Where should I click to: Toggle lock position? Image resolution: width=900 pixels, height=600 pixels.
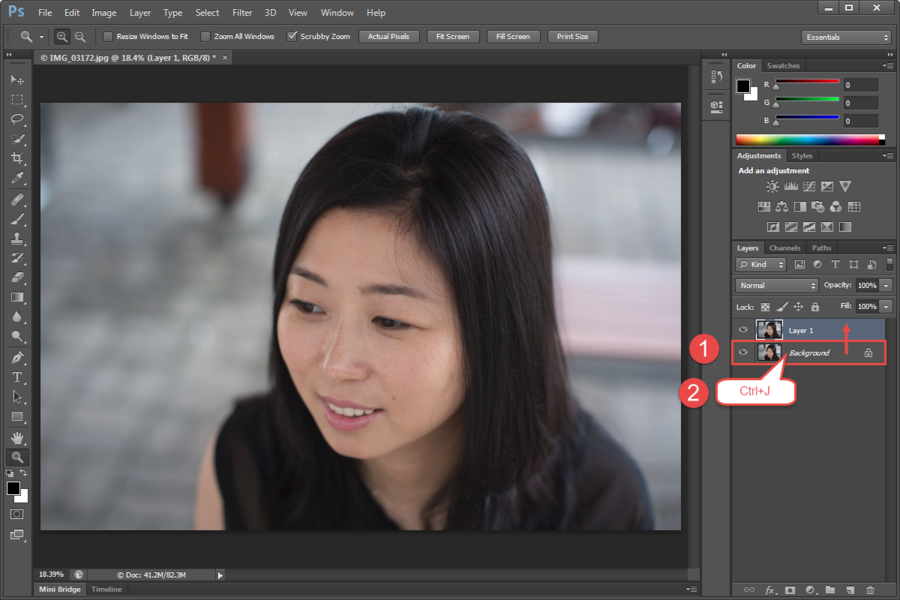pyautogui.click(x=798, y=307)
